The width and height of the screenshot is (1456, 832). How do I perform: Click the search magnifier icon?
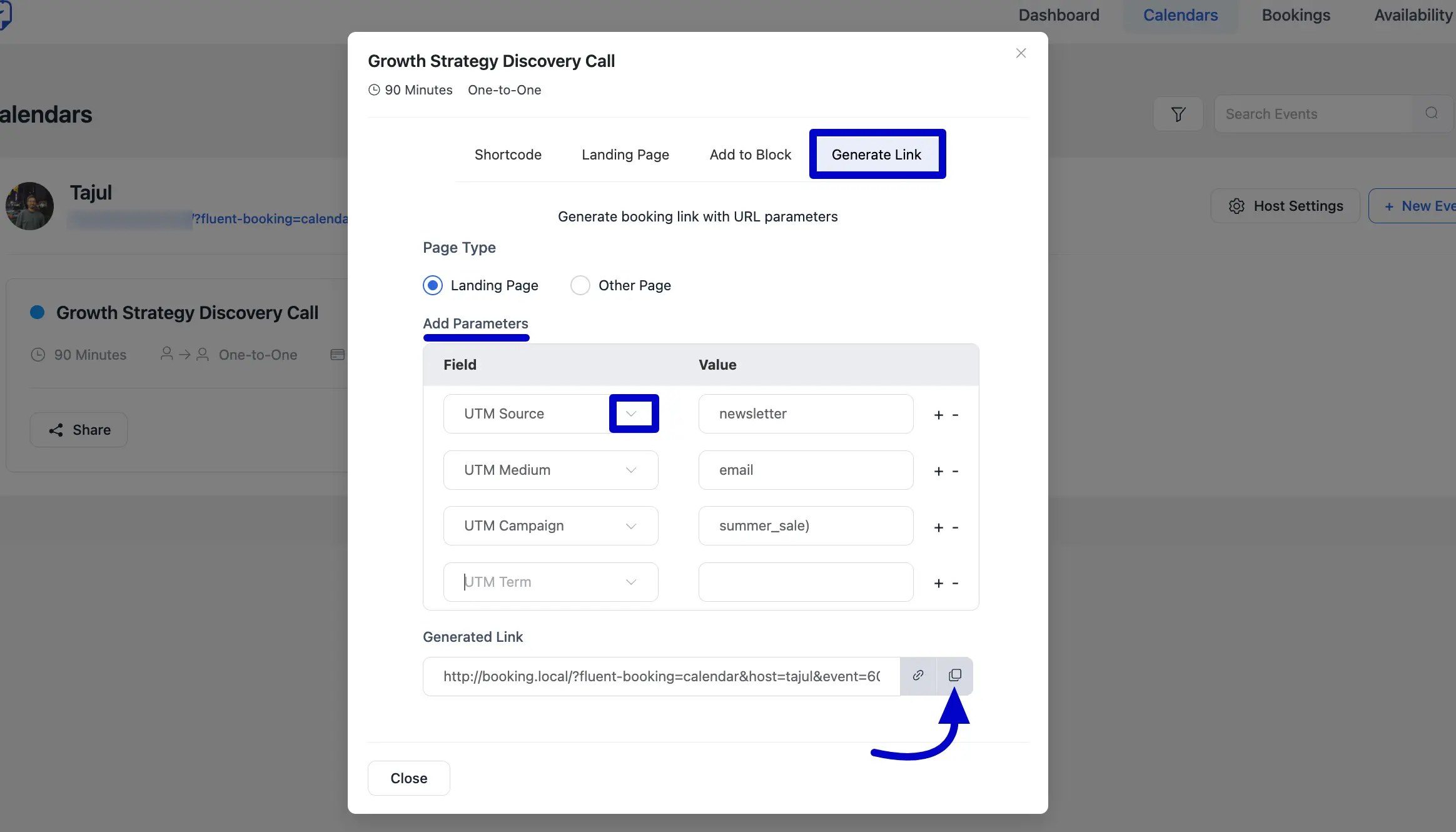(x=1432, y=113)
